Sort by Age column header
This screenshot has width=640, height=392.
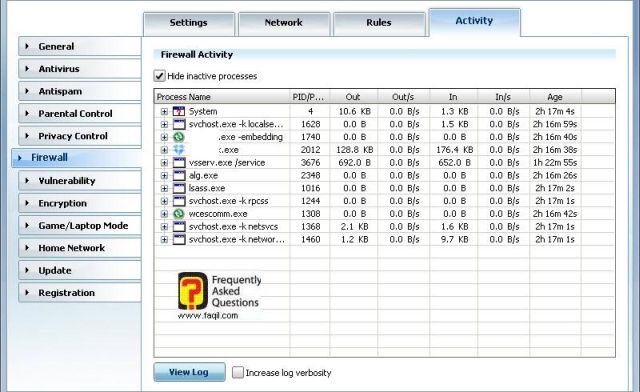[555, 97]
